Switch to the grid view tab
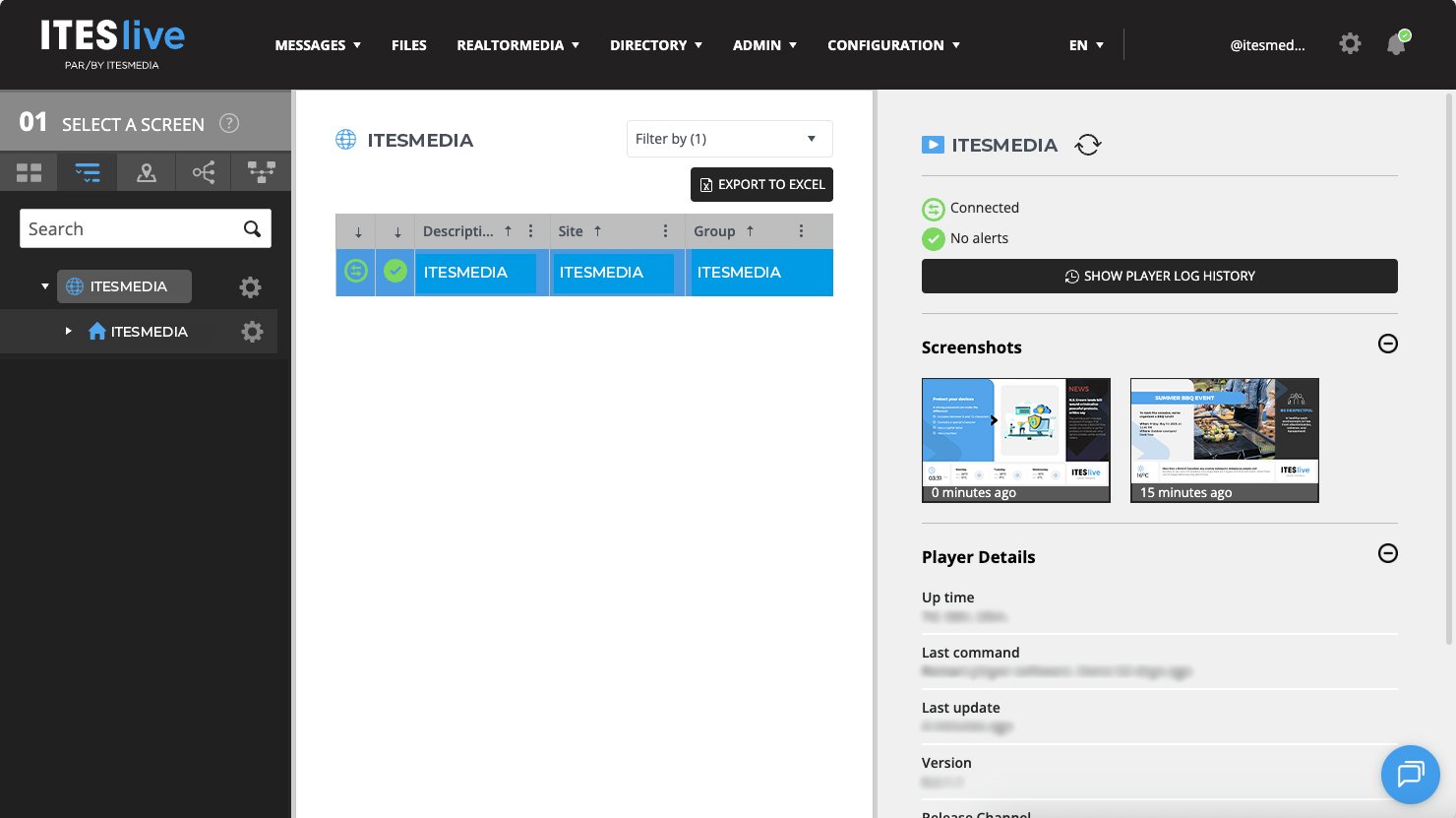This screenshot has width=1456, height=818. (x=30, y=172)
